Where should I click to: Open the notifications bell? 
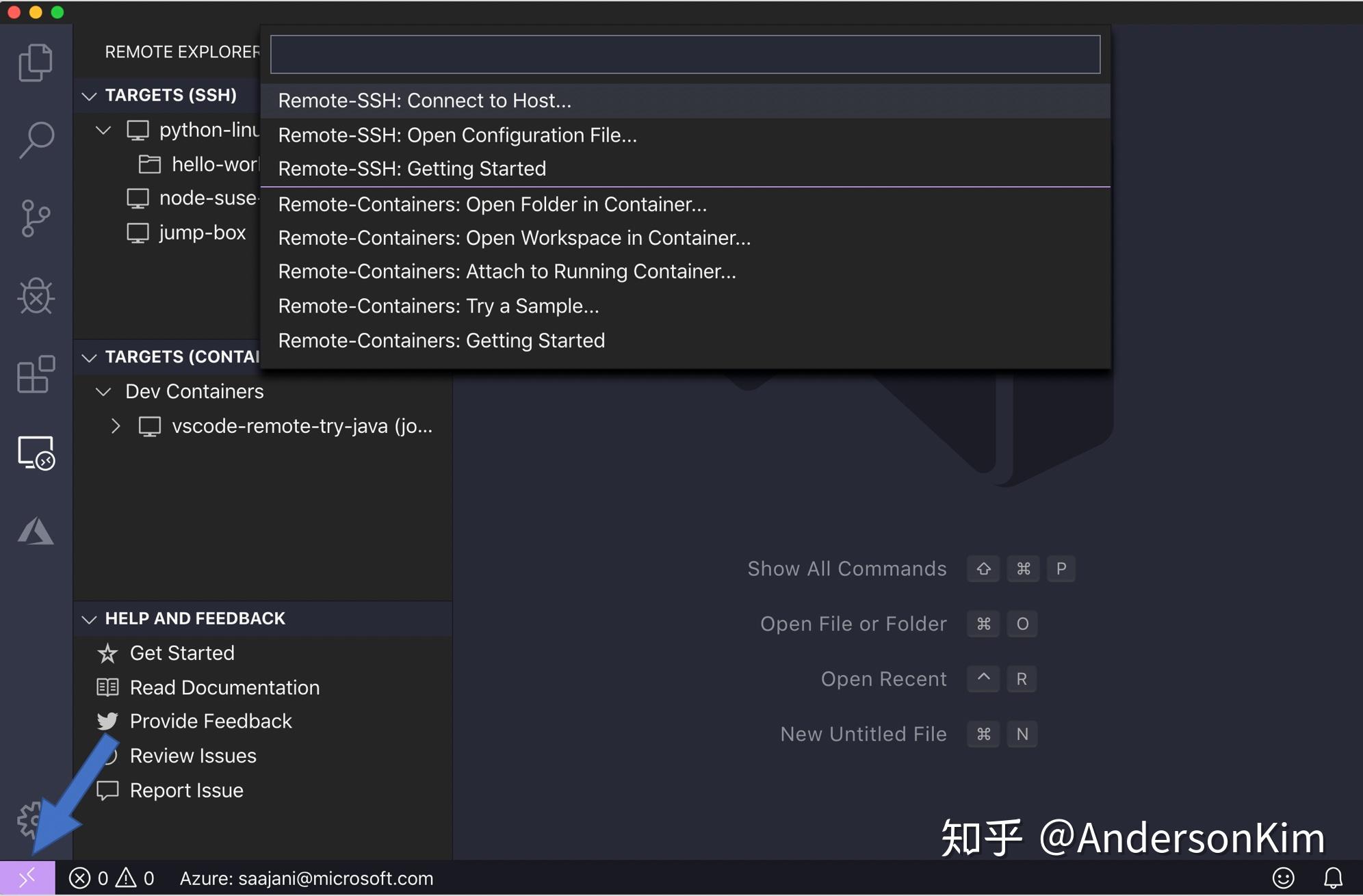coord(1334,878)
